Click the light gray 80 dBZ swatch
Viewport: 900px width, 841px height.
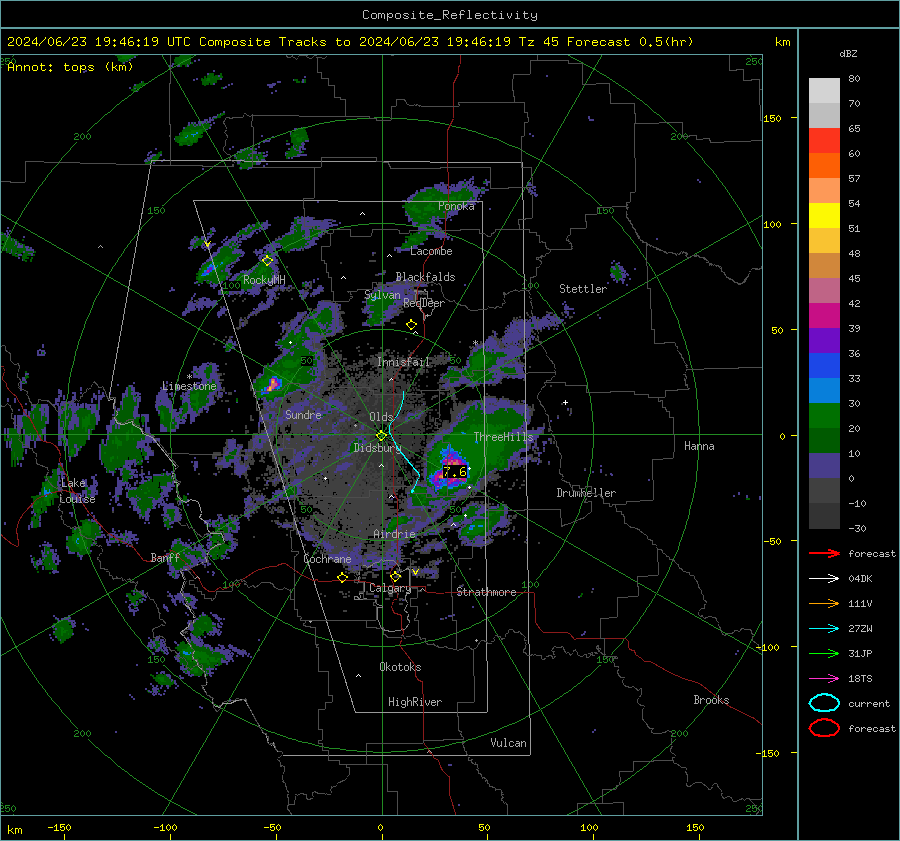coord(824,90)
